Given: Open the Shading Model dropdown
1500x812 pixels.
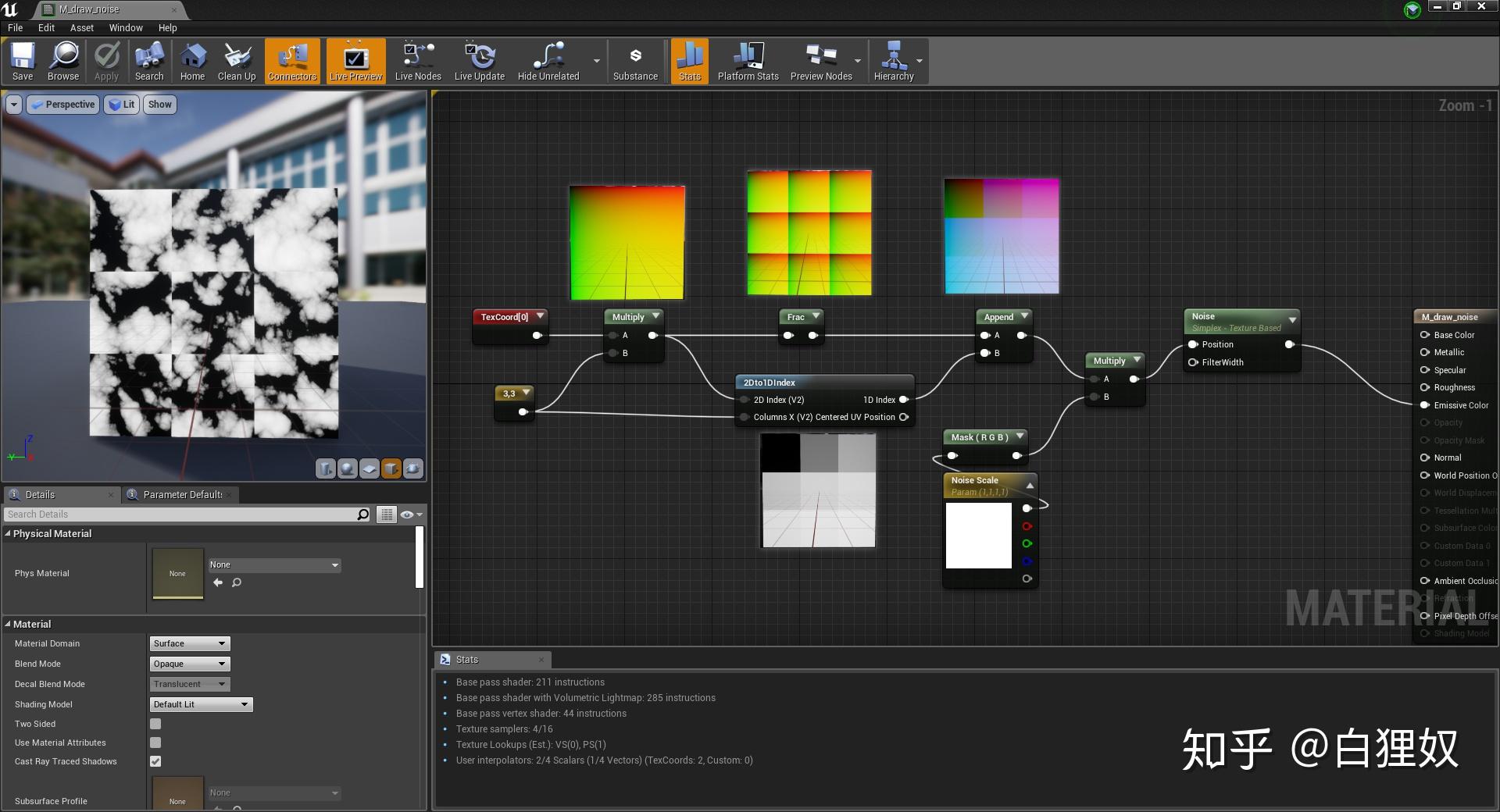Looking at the screenshot, I should coord(201,704).
